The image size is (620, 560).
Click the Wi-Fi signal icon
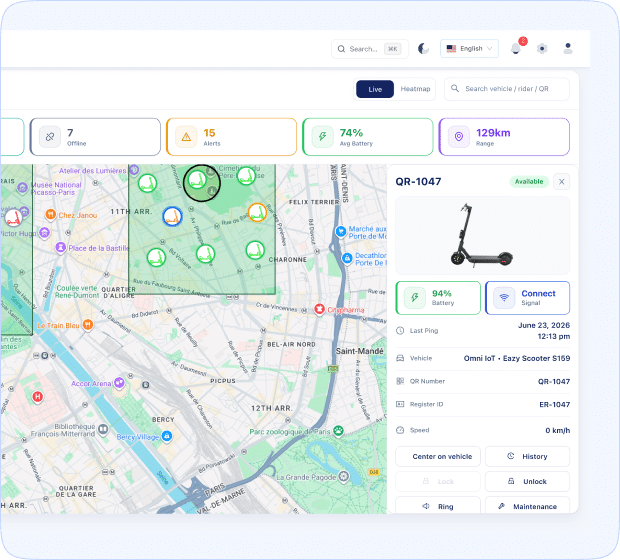coord(504,297)
